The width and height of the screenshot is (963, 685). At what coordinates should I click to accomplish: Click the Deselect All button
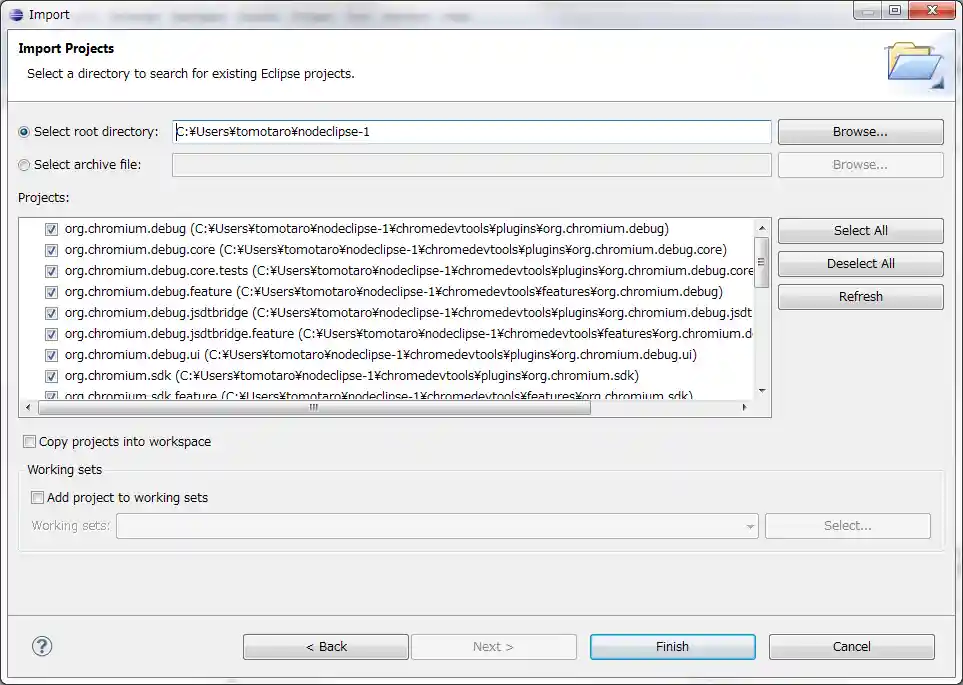pos(859,263)
